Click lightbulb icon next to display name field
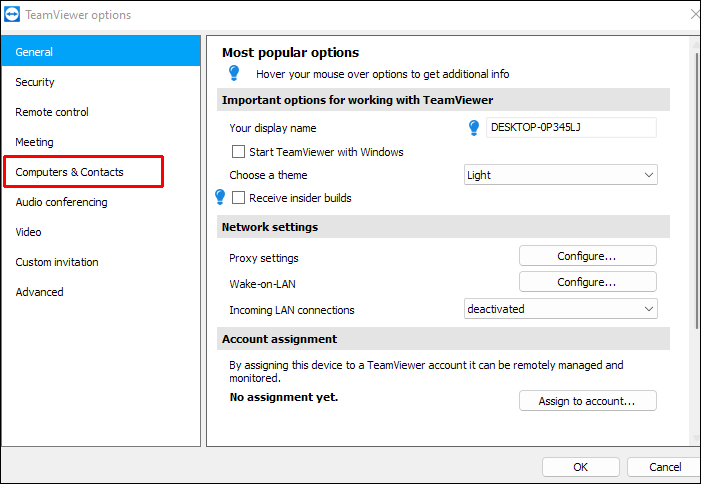 click(474, 127)
